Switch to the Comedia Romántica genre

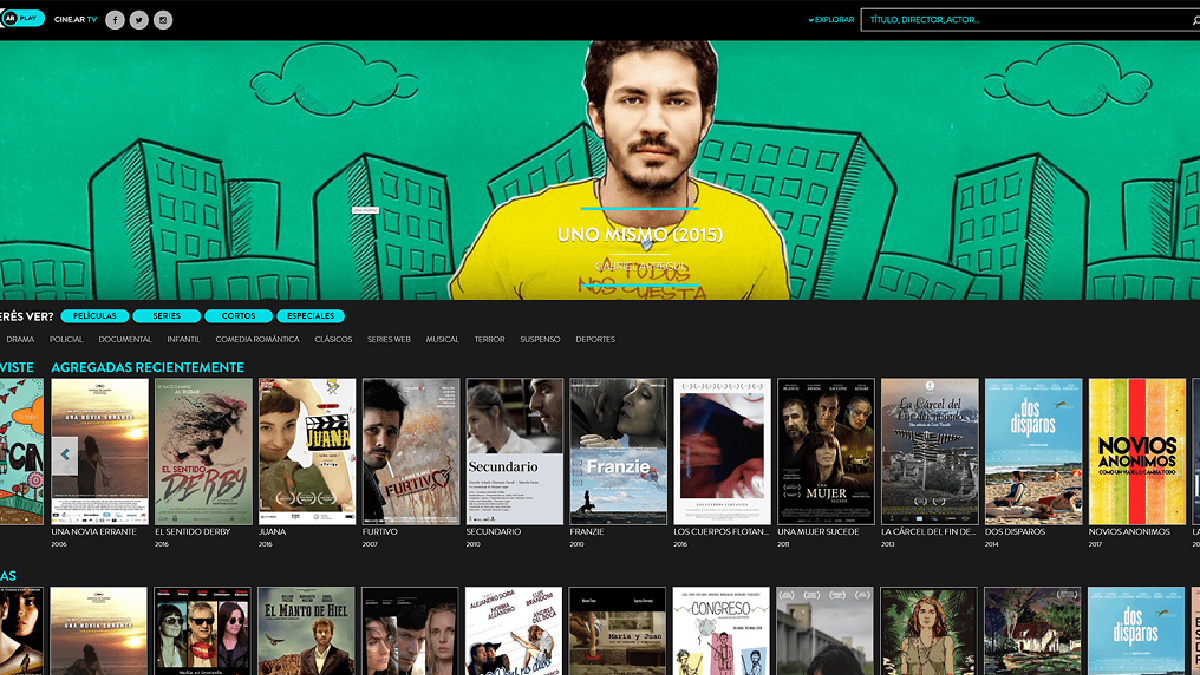click(x=257, y=339)
